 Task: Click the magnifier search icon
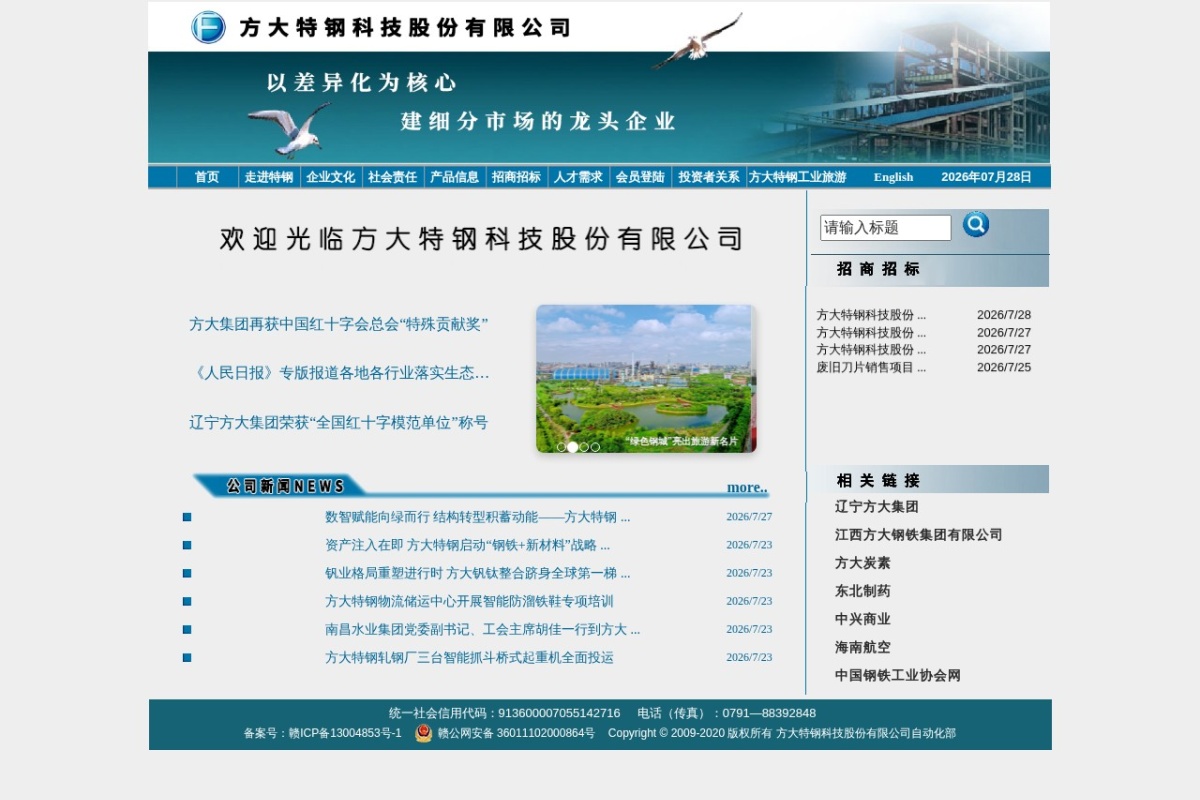(x=976, y=224)
